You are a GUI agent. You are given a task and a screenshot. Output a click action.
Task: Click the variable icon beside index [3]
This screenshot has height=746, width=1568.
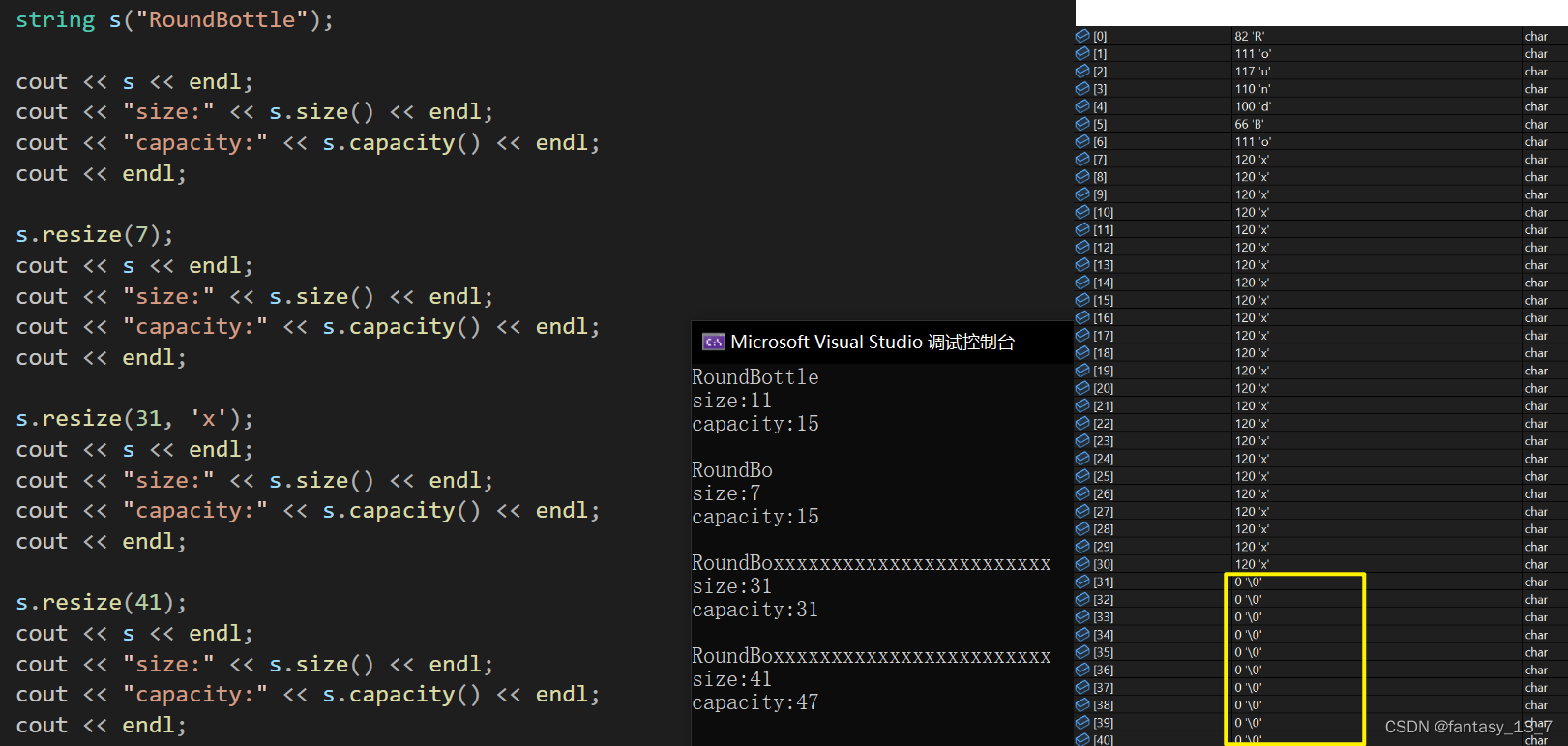pyautogui.click(x=1082, y=88)
